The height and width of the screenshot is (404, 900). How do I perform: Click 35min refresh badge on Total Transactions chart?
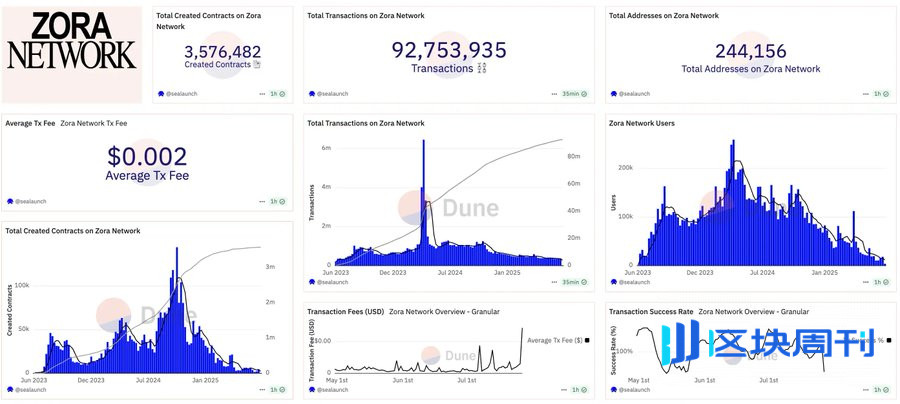pyautogui.click(x=574, y=282)
